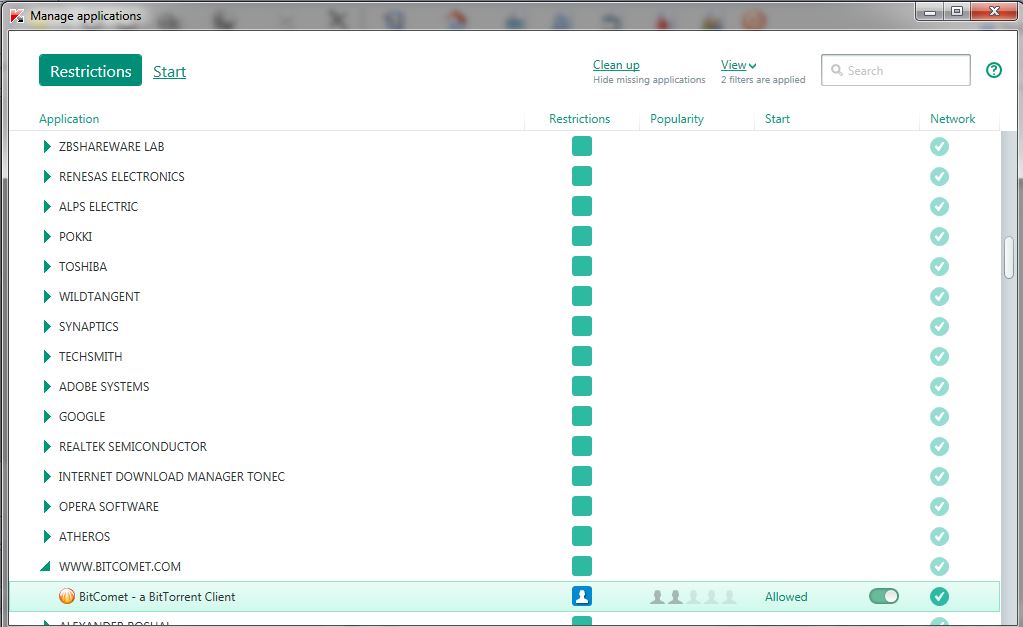Screen dimensions: 1023x627
Task: Click ALPS ELECTRIC restrictions square icon
Action: pos(582,206)
